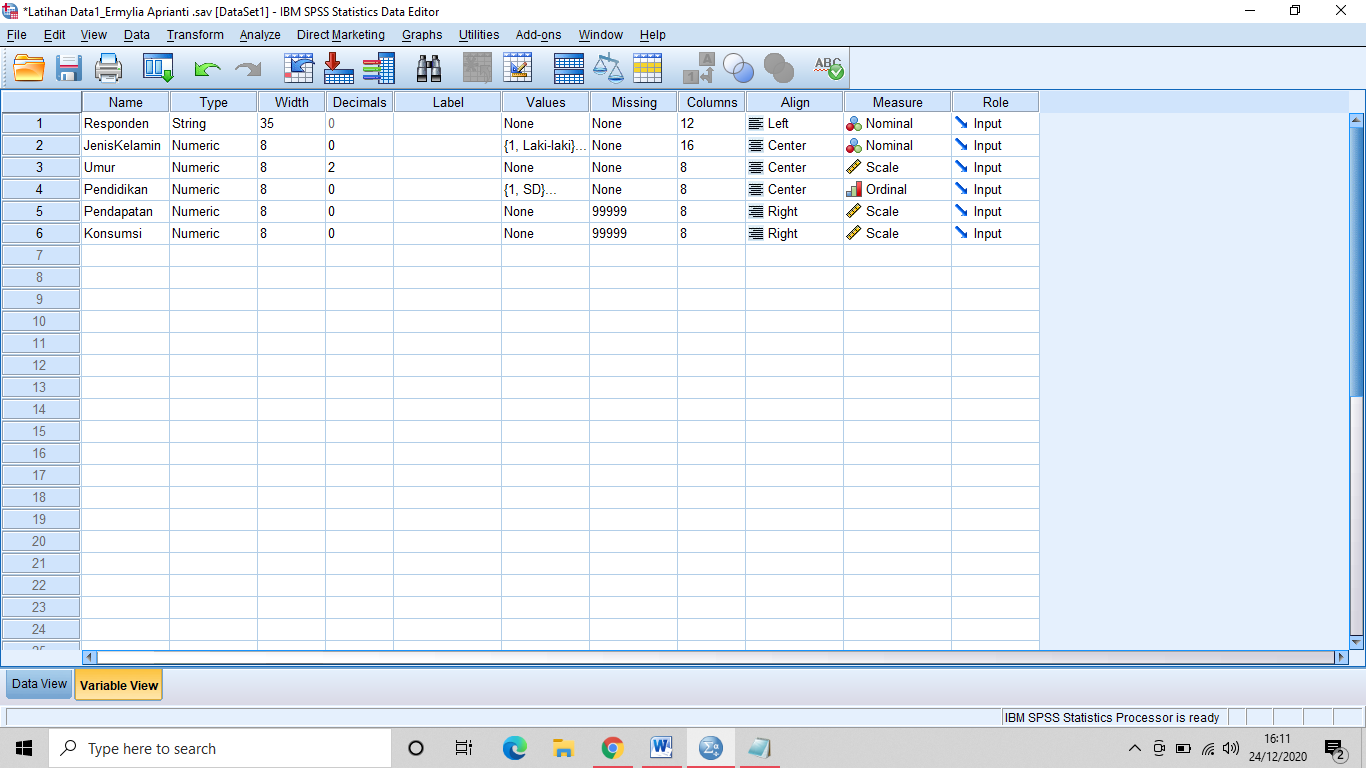Click the Undo toolbar icon
This screenshot has height=768, width=1366.
click(206, 67)
